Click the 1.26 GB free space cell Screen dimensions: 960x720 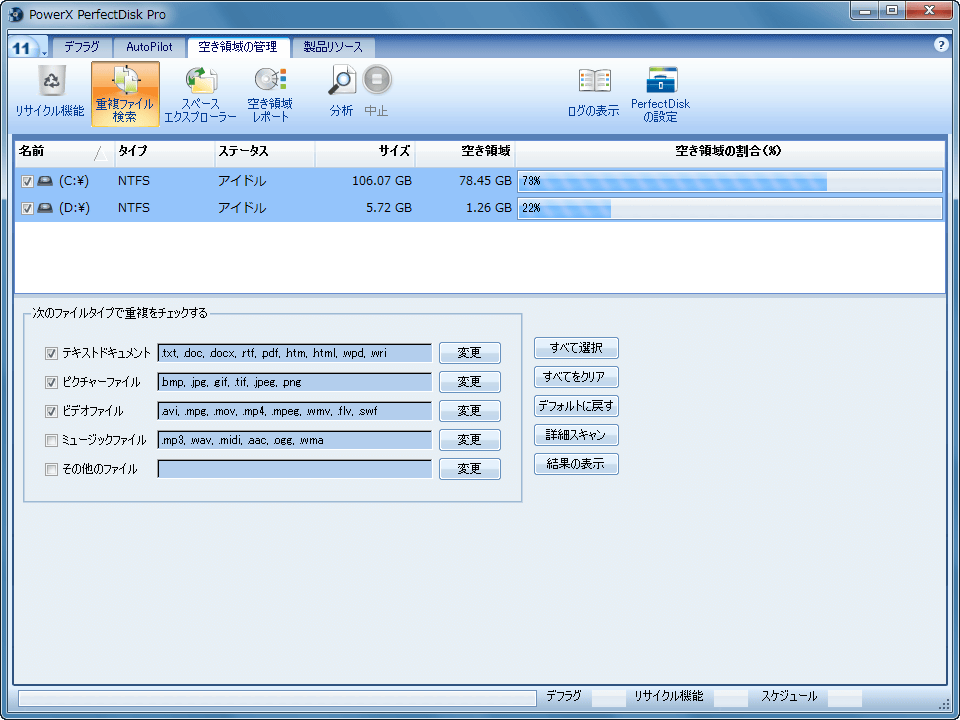[489, 208]
